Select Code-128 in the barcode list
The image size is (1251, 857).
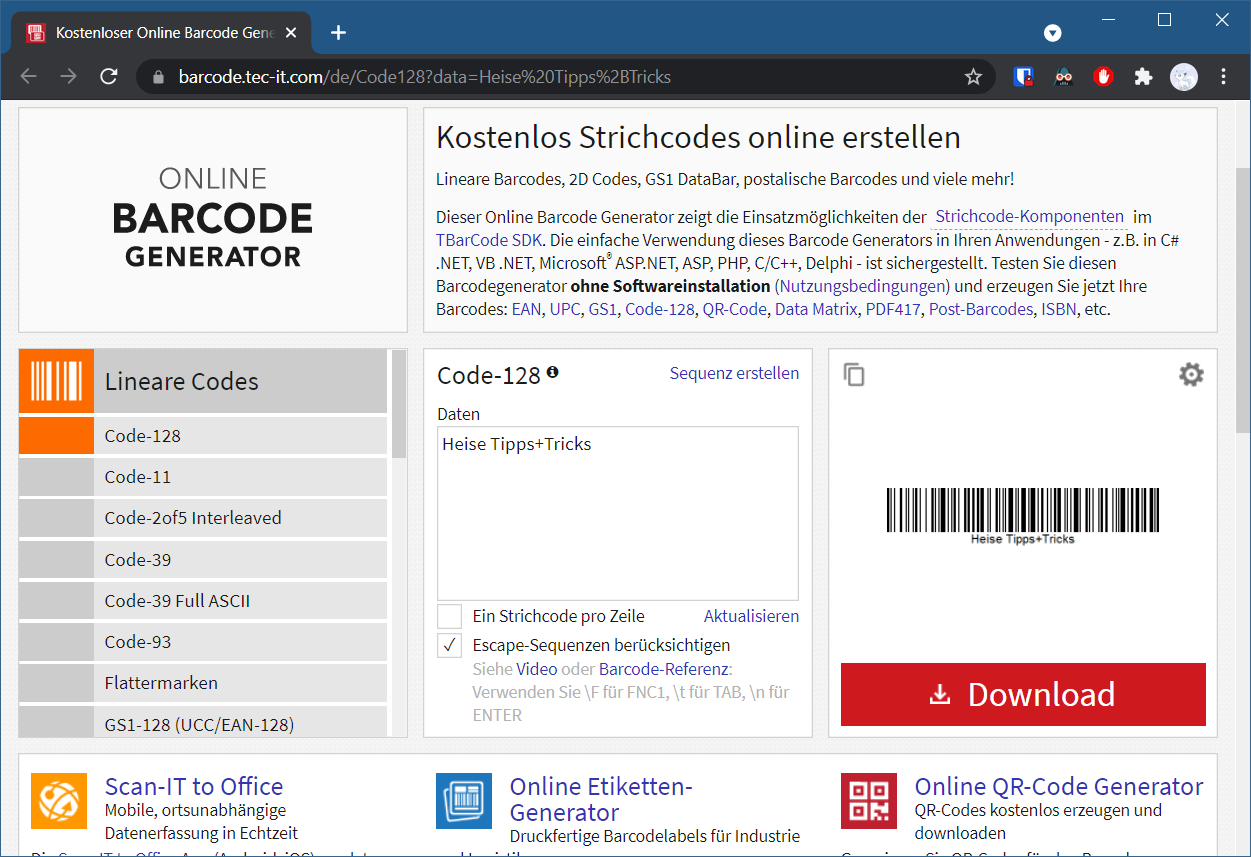(203, 435)
